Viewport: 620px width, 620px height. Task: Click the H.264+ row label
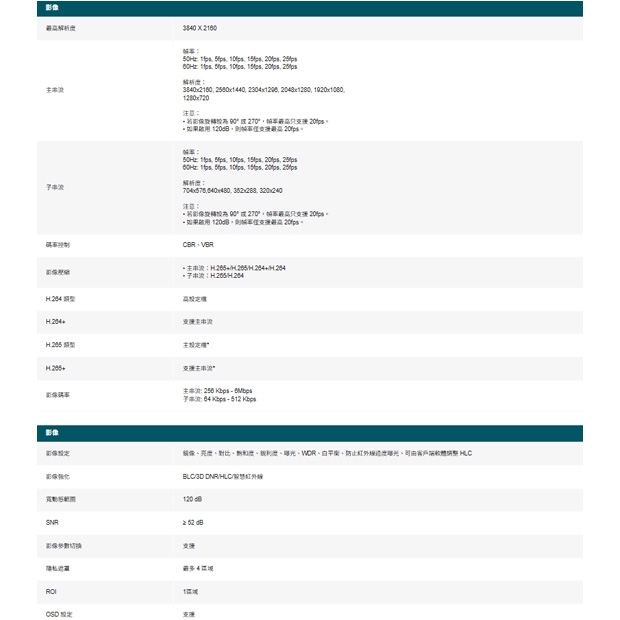[54, 321]
